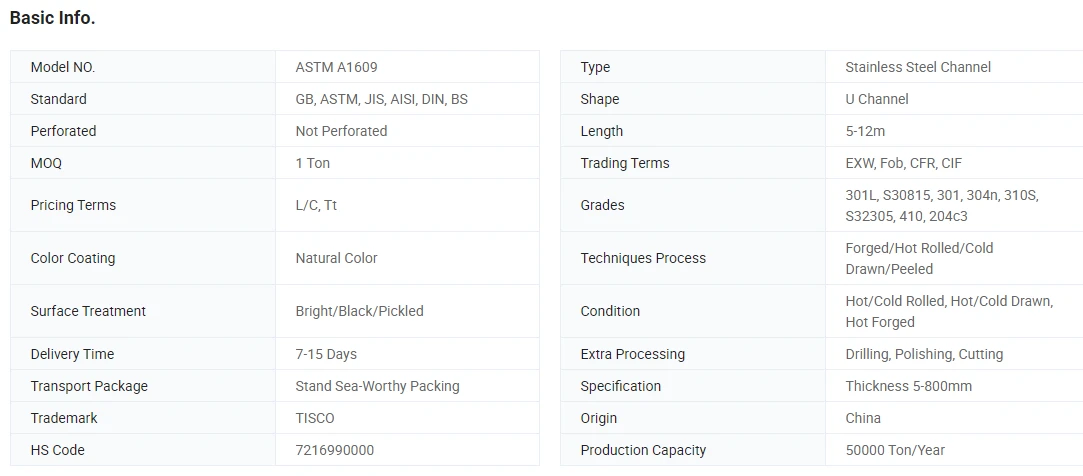Select the HS Code 7216990000
Viewport: 1083px width, 476px height.
(335, 450)
